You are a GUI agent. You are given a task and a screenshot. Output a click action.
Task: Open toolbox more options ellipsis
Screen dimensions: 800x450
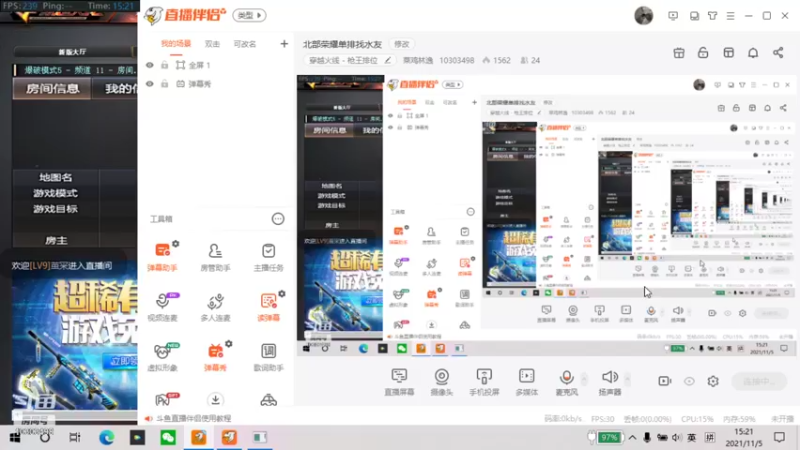click(x=278, y=219)
